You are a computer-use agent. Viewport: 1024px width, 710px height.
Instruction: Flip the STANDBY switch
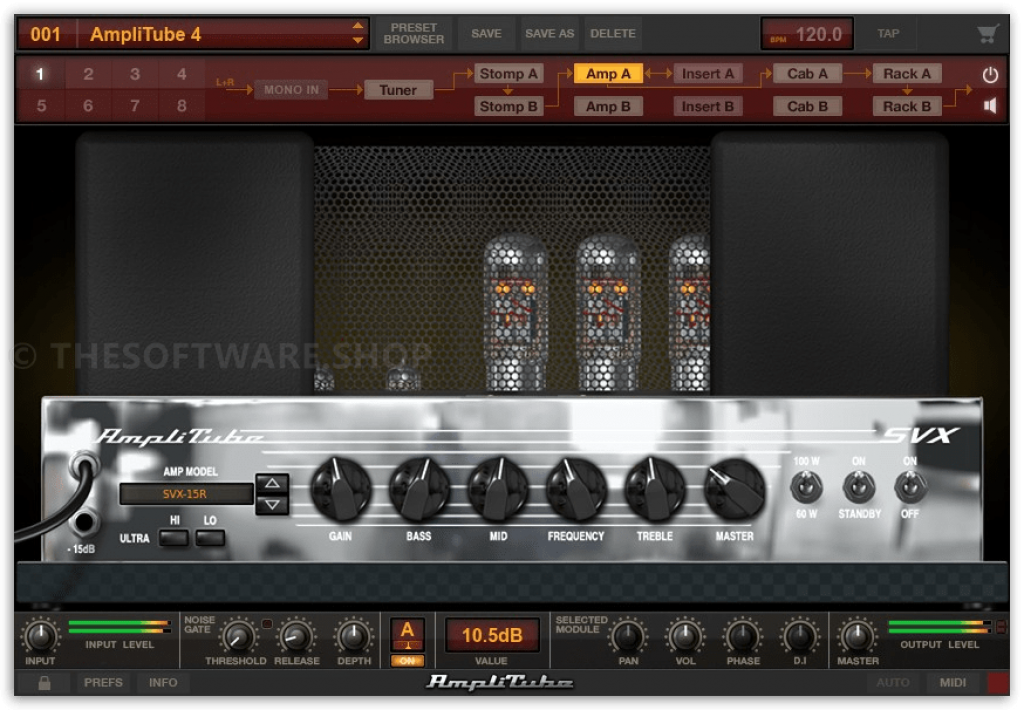(x=858, y=488)
